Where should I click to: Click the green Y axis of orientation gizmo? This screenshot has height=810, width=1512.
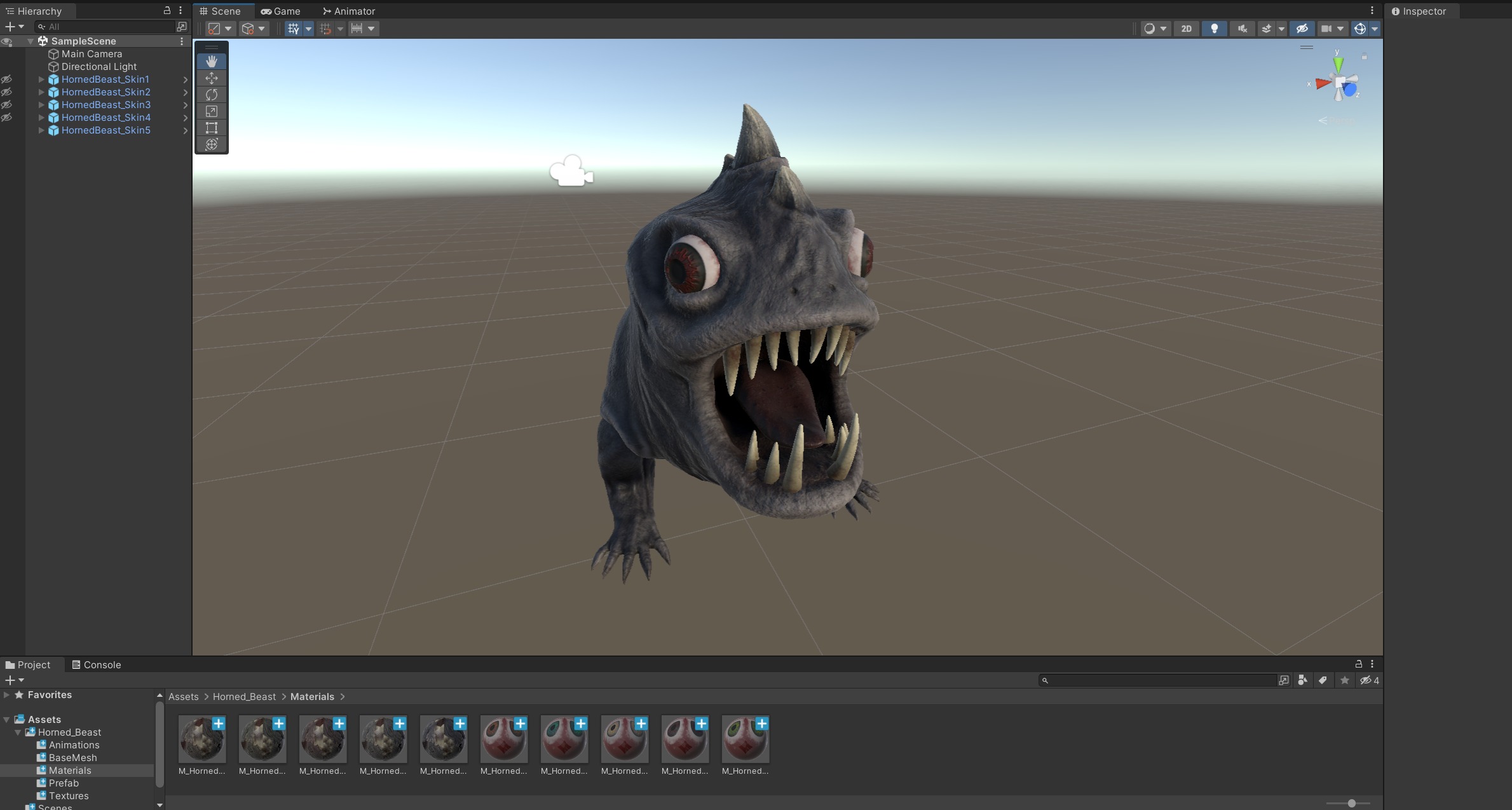[1338, 64]
